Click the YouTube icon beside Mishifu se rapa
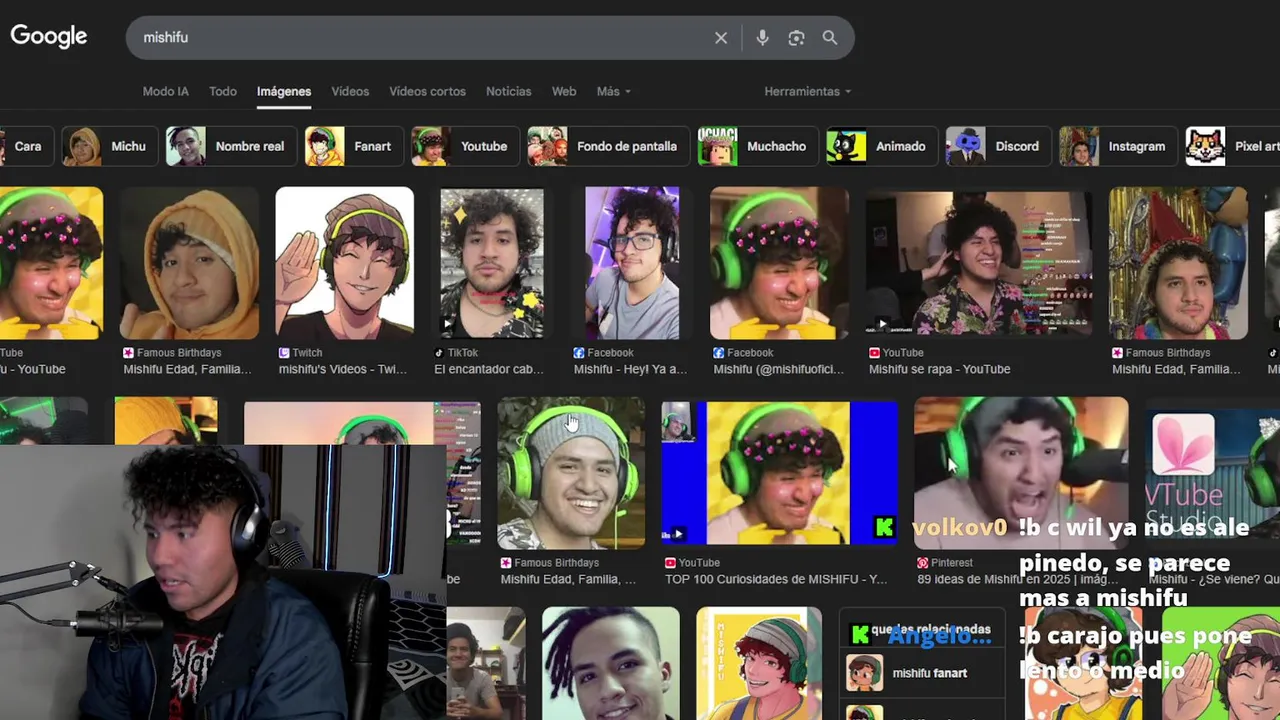This screenshot has height=720, width=1280. point(874,353)
